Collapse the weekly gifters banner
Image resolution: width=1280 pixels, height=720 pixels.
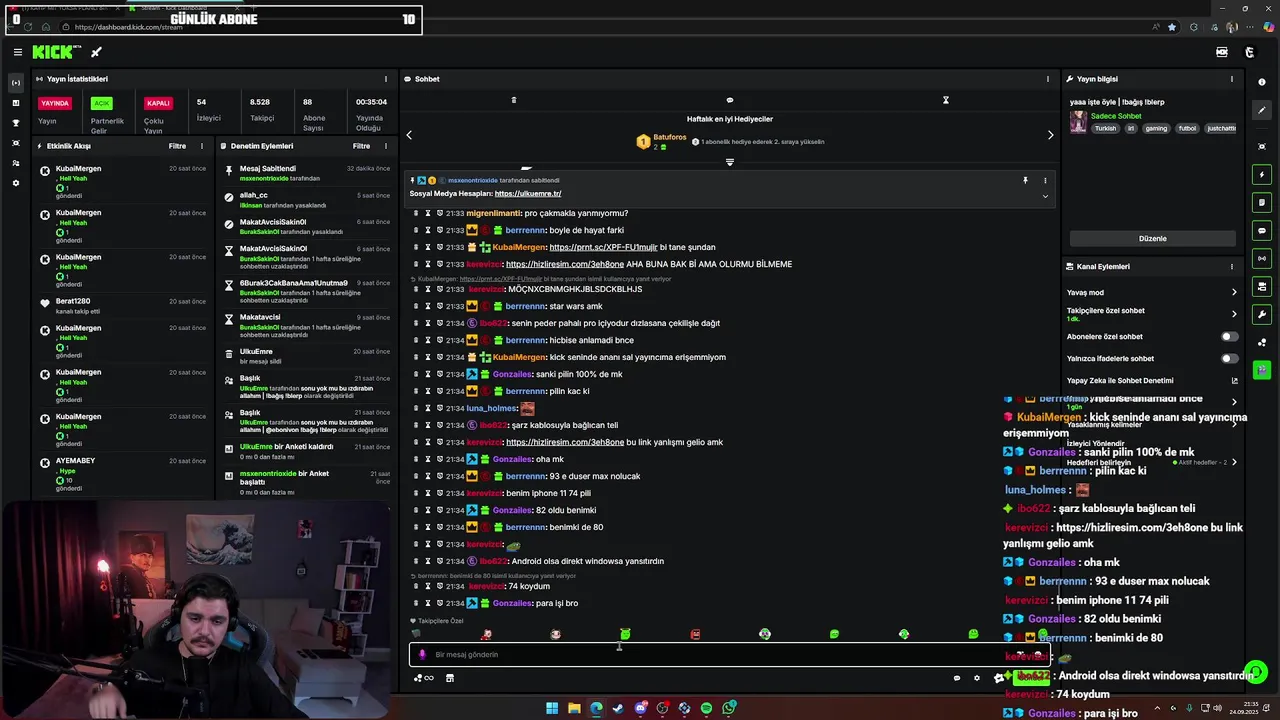tap(729, 162)
